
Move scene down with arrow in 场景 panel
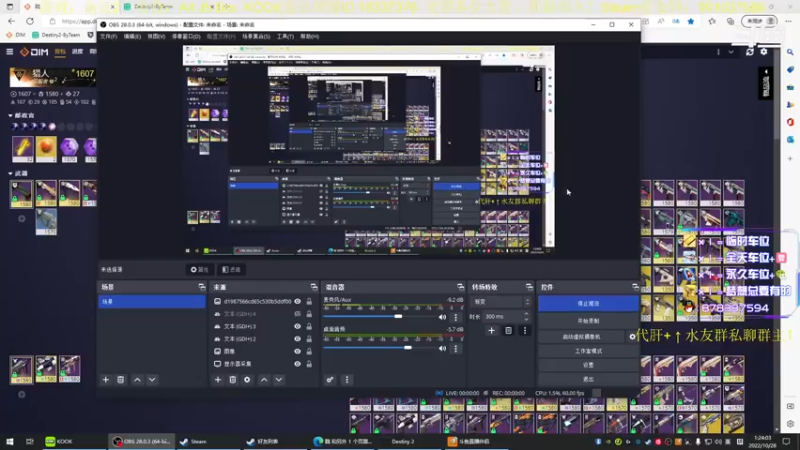click(x=152, y=380)
